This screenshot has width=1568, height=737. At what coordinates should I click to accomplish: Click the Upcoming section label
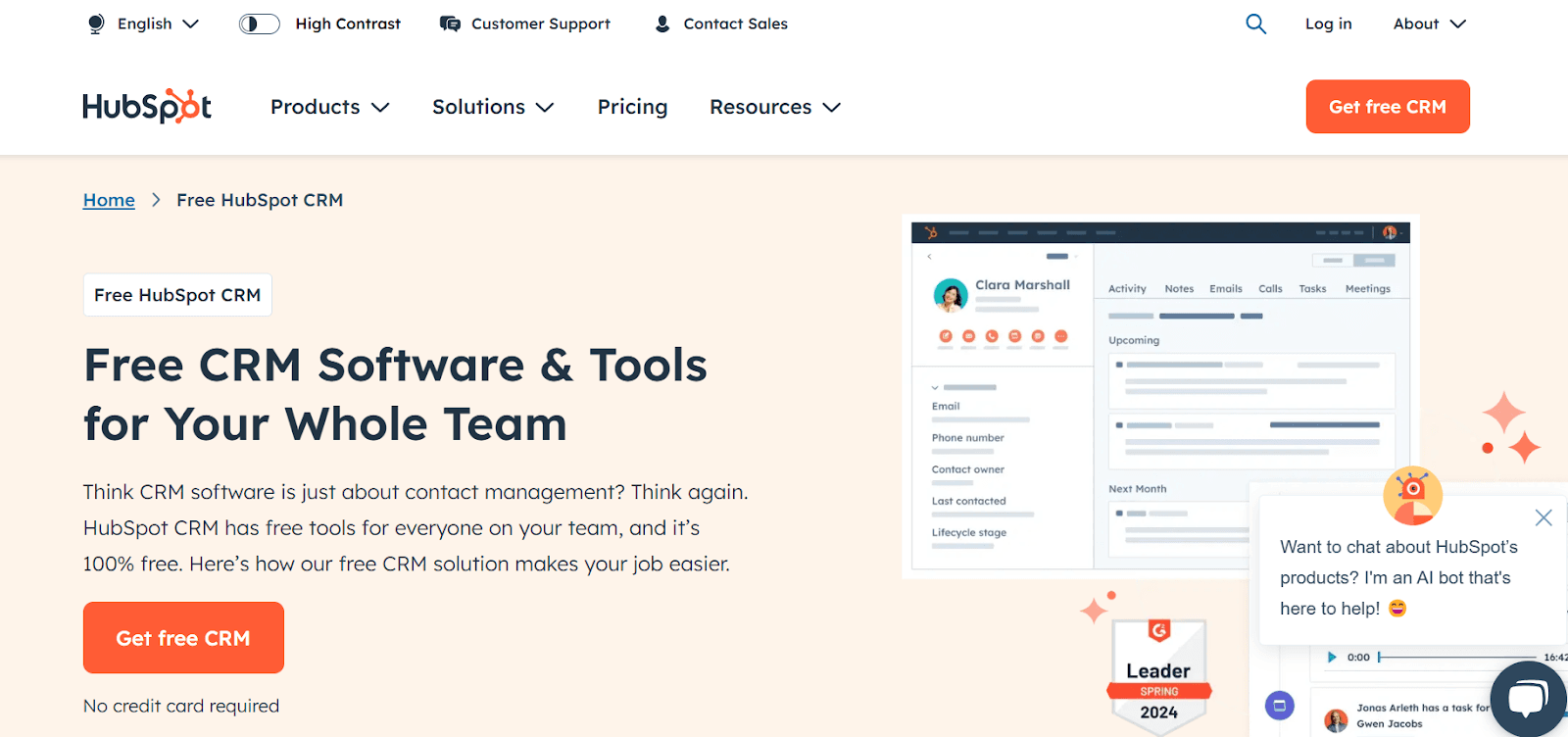(x=1134, y=340)
